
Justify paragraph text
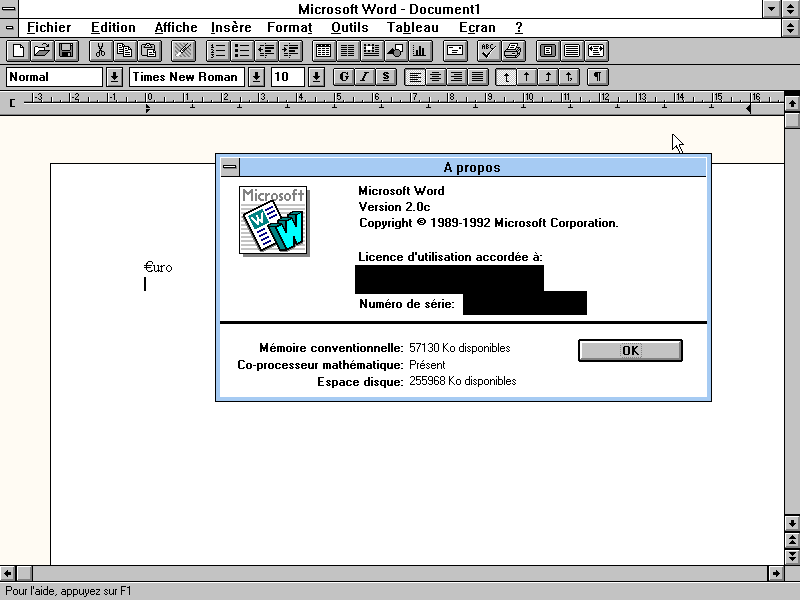[x=478, y=77]
